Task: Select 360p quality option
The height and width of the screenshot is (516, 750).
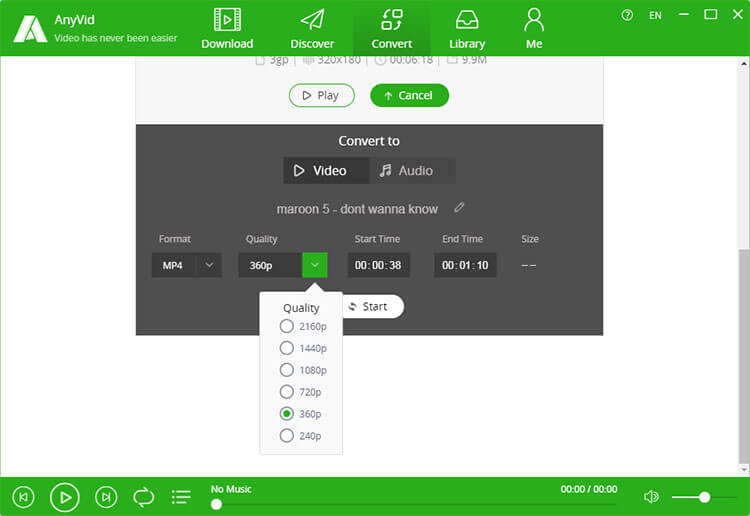Action: 300,414
